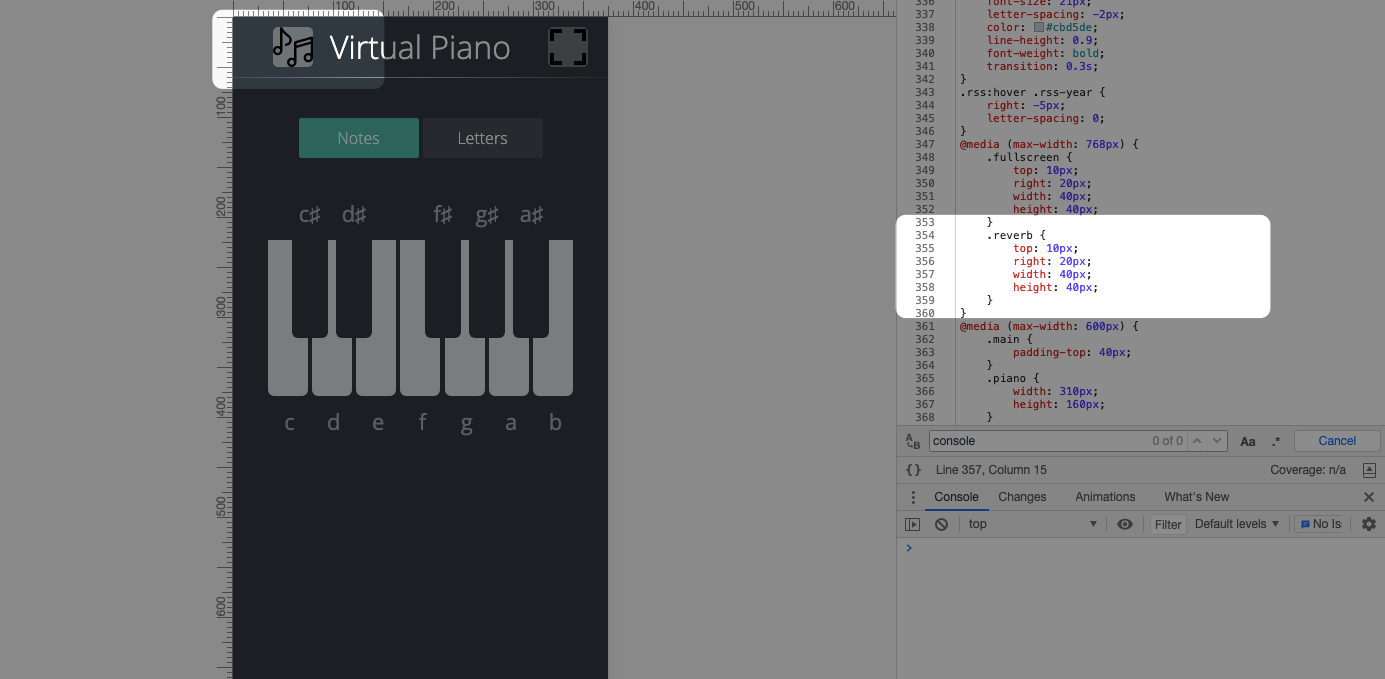
Task: Click the find and replace toggle icon
Action: coord(912,441)
